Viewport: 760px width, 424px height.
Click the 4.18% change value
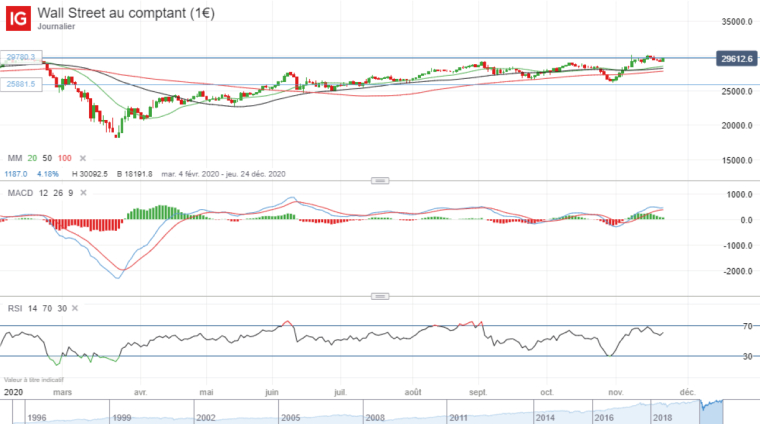pos(48,174)
